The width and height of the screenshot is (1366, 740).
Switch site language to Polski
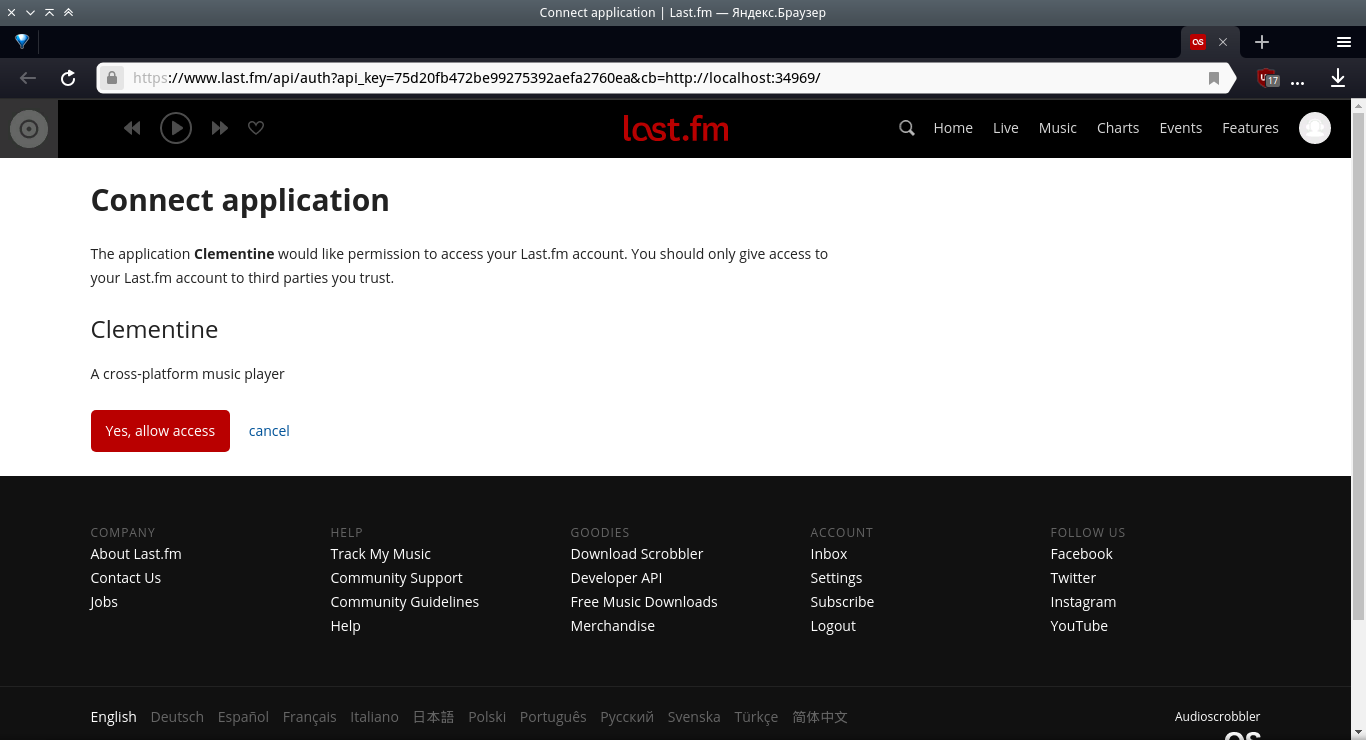487,717
